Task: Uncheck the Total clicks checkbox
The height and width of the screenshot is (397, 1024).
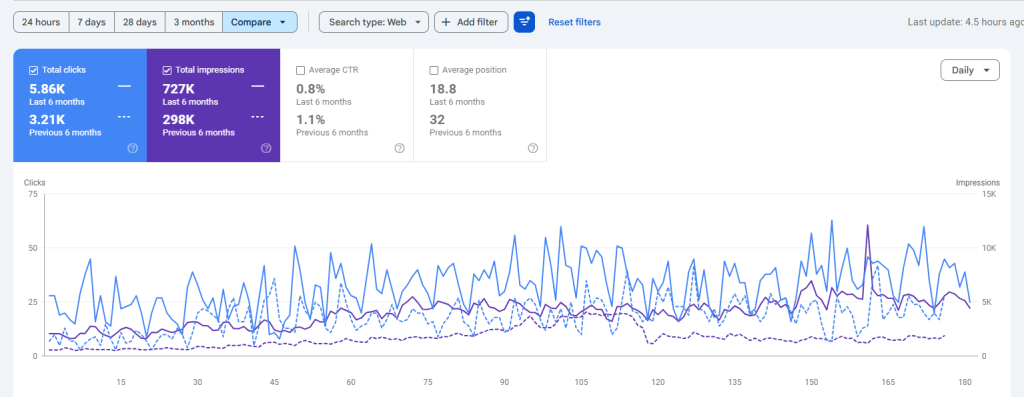Action: 33,70
